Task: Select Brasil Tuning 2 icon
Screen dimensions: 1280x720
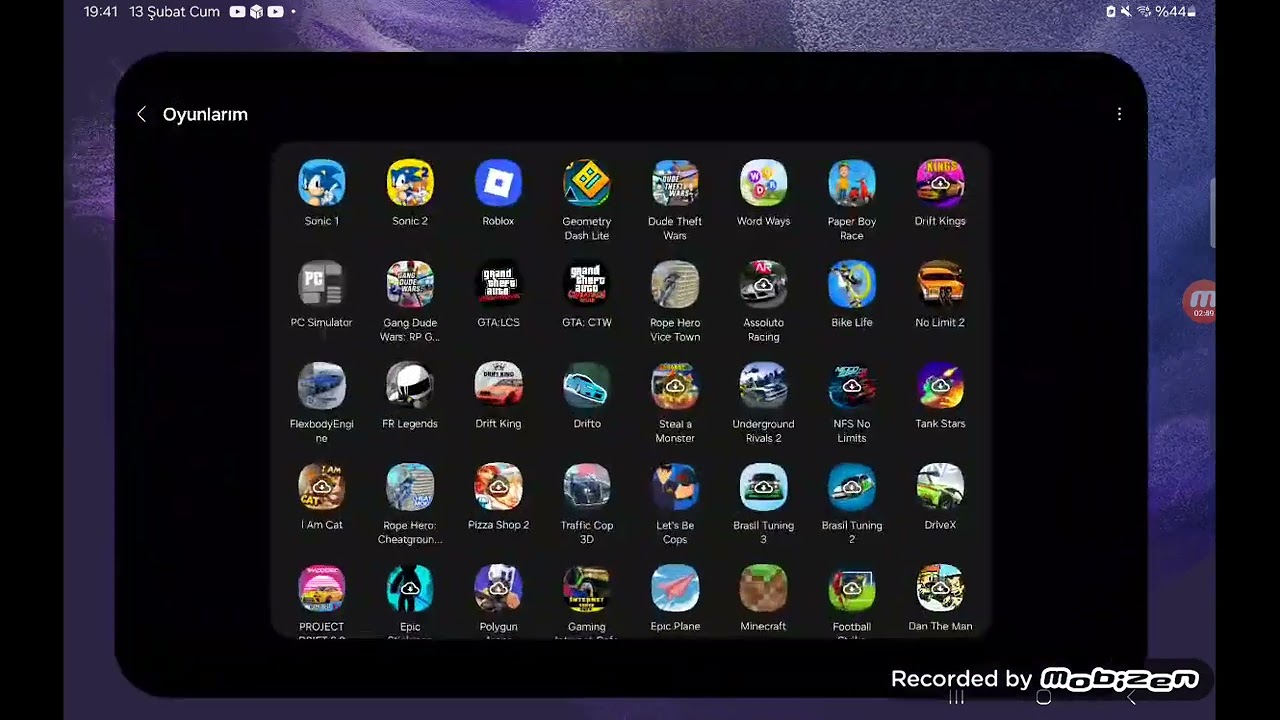Action: [852, 487]
